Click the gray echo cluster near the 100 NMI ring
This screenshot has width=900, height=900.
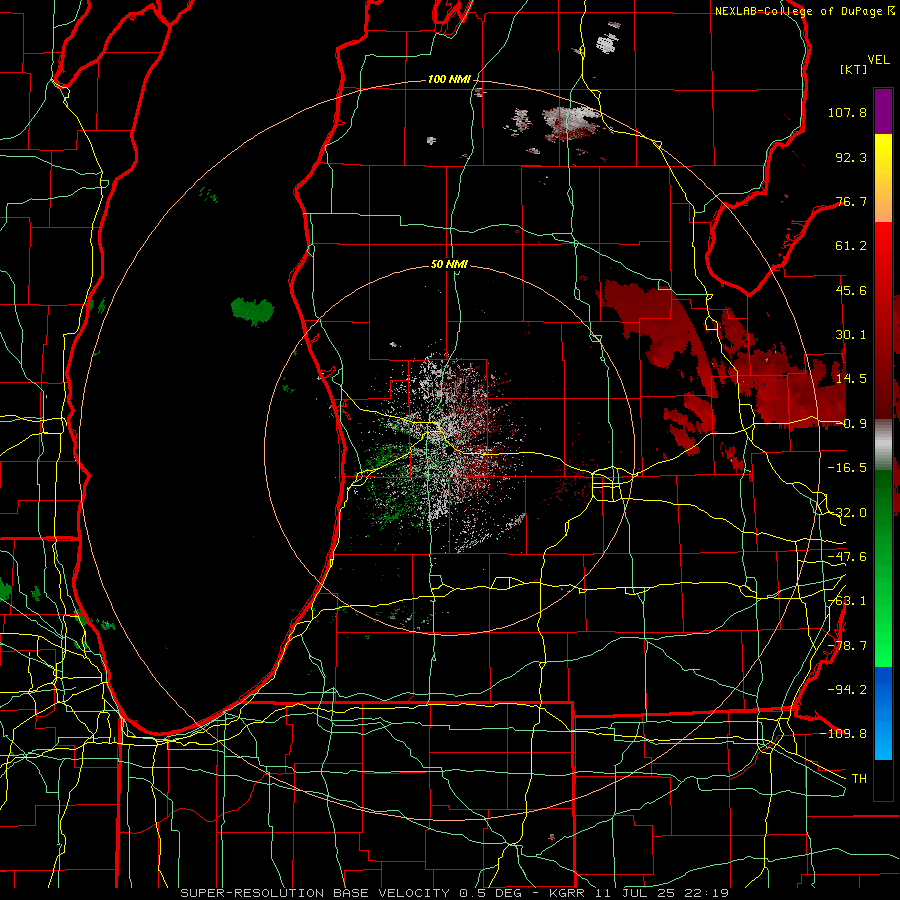point(573,123)
